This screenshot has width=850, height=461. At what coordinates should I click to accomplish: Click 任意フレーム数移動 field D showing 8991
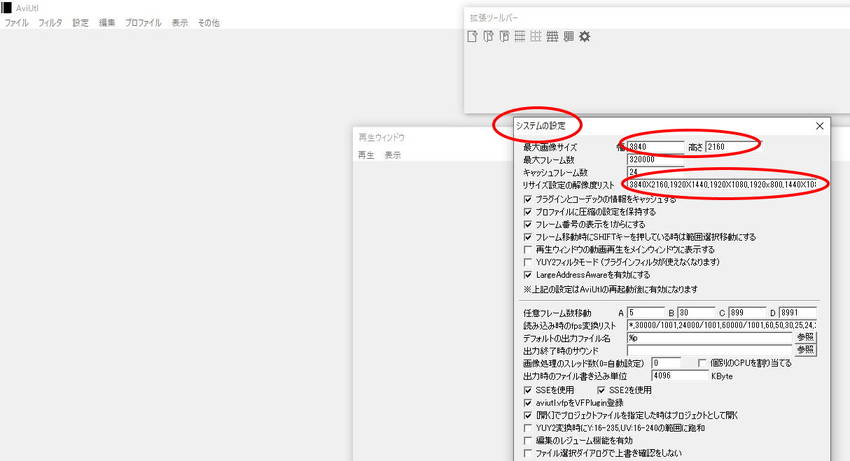pyautogui.click(x=797, y=313)
